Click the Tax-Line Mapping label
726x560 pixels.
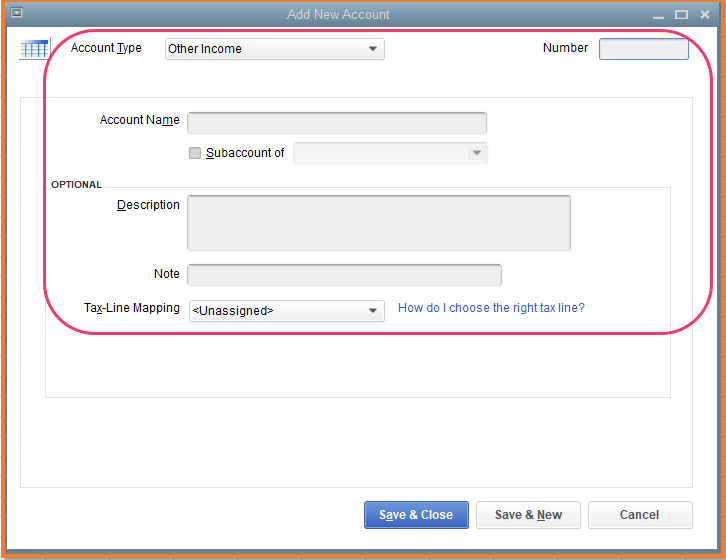tap(132, 308)
